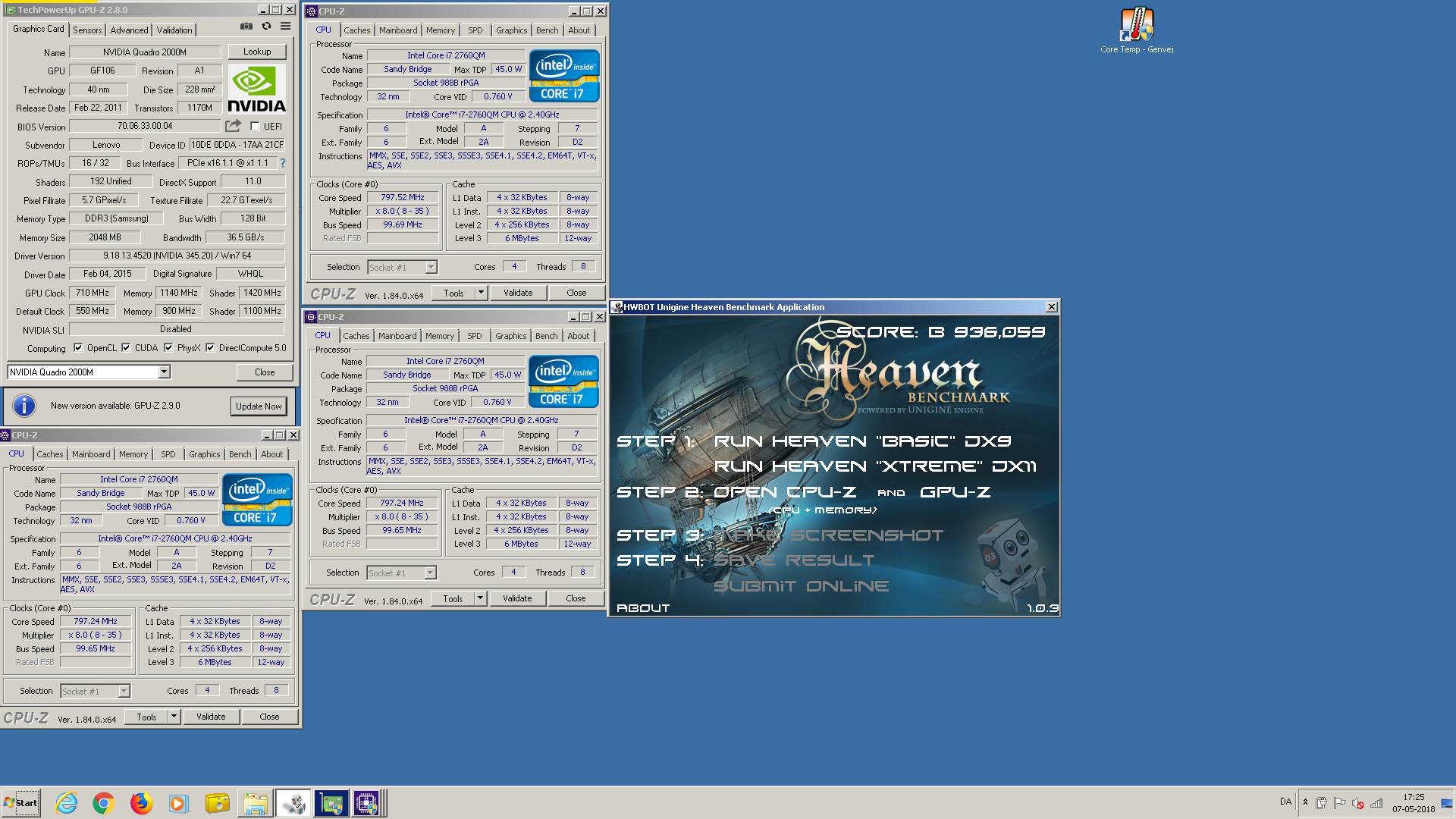Click the Lookup button in GPU-Z
Screen dimensions: 1456x819
pyautogui.click(x=257, y=52)
